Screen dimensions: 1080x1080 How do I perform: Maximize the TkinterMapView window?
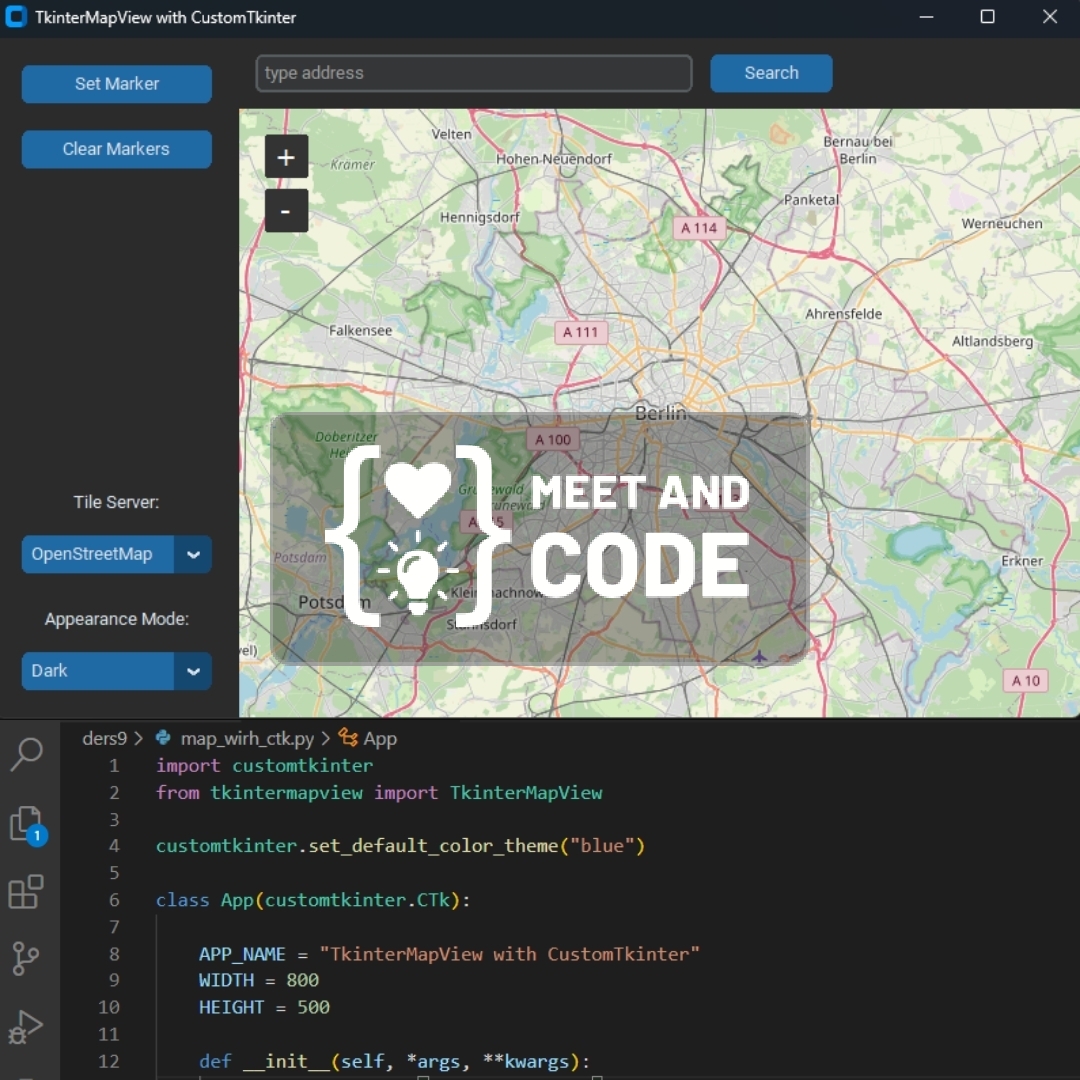(987, 17)
